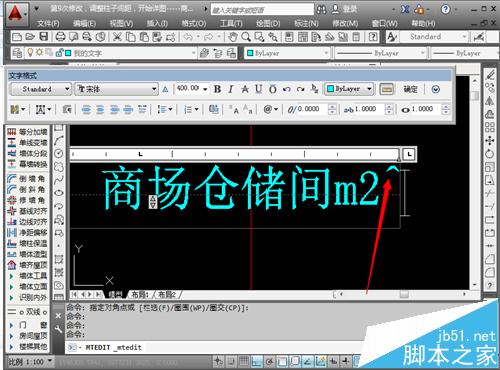The image size is (500, 370).
Task: Open the line spacing dropdown
Action: [x=165, y=109]
